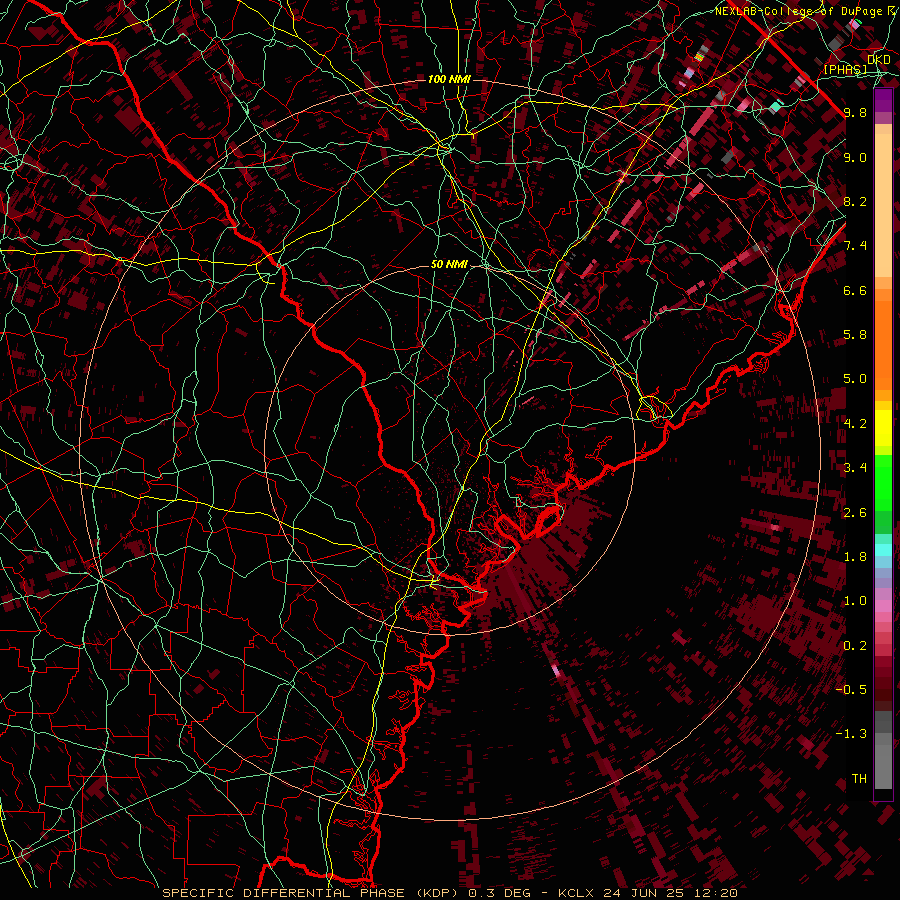900x900 pixels.
Task: Click the "TH" threshold label on scale
Action: pyautogui.click(x=859, y=779)
